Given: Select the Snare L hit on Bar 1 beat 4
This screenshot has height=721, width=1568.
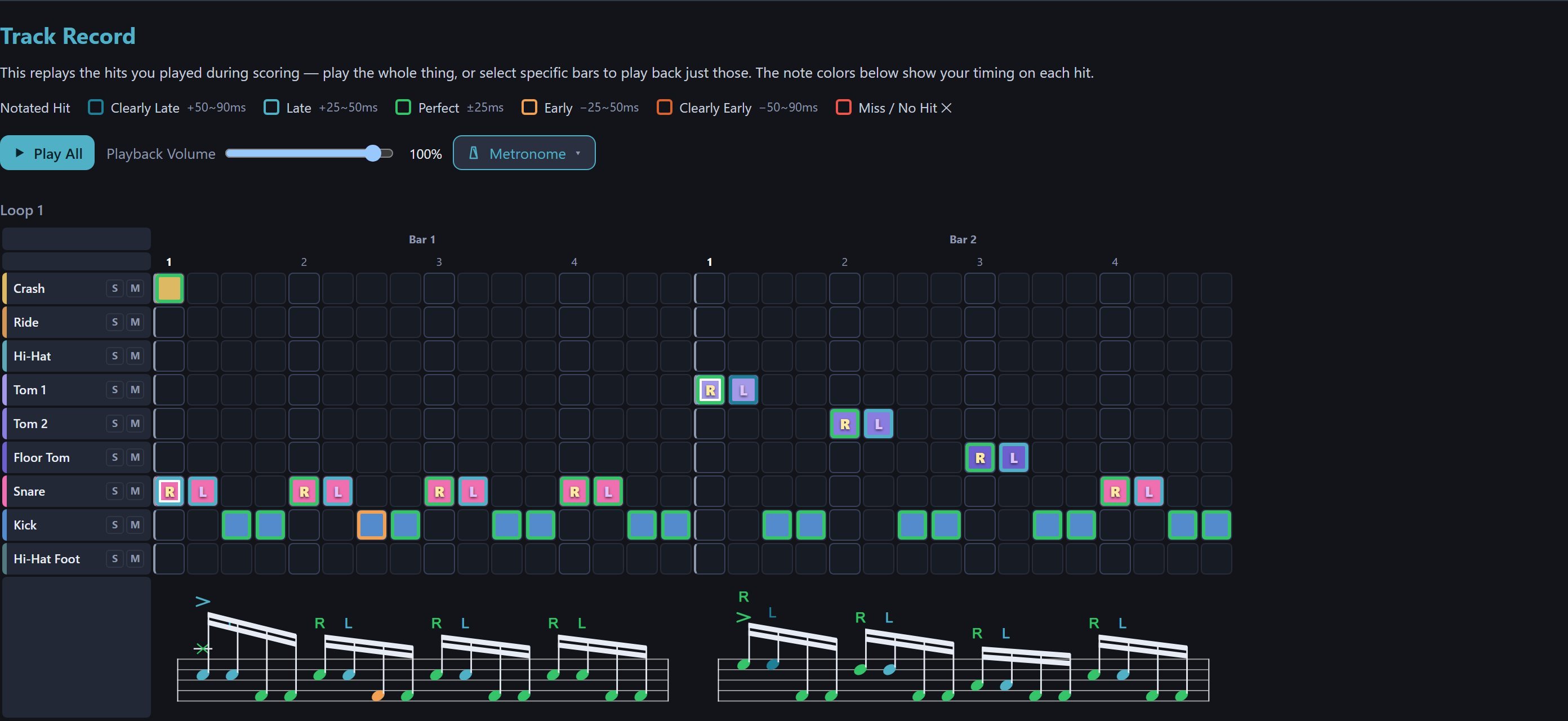Looking at the screenshot, I should click(x=608, y=491).
